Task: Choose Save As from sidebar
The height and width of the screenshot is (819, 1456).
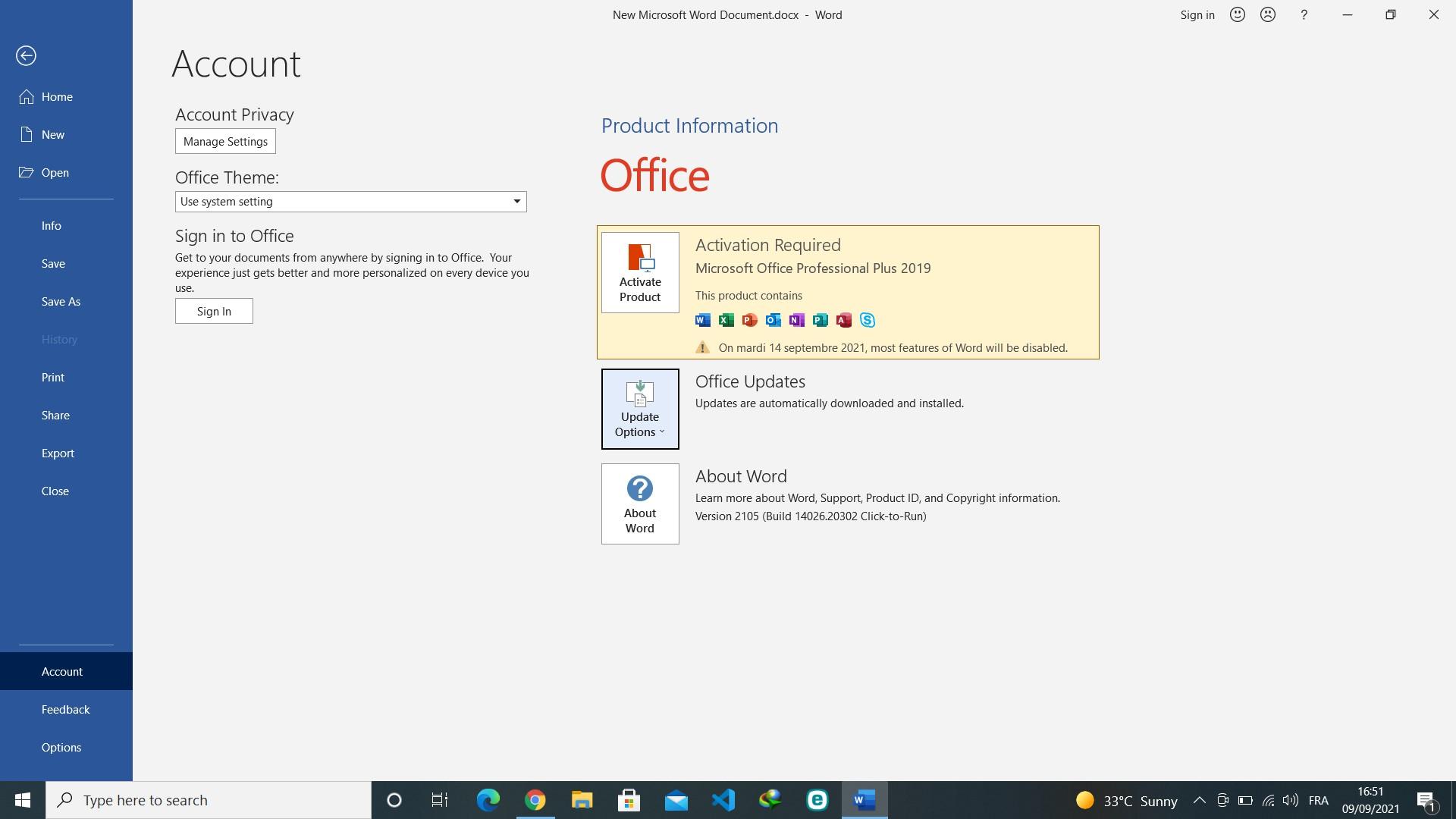Action: click(66, 301)
